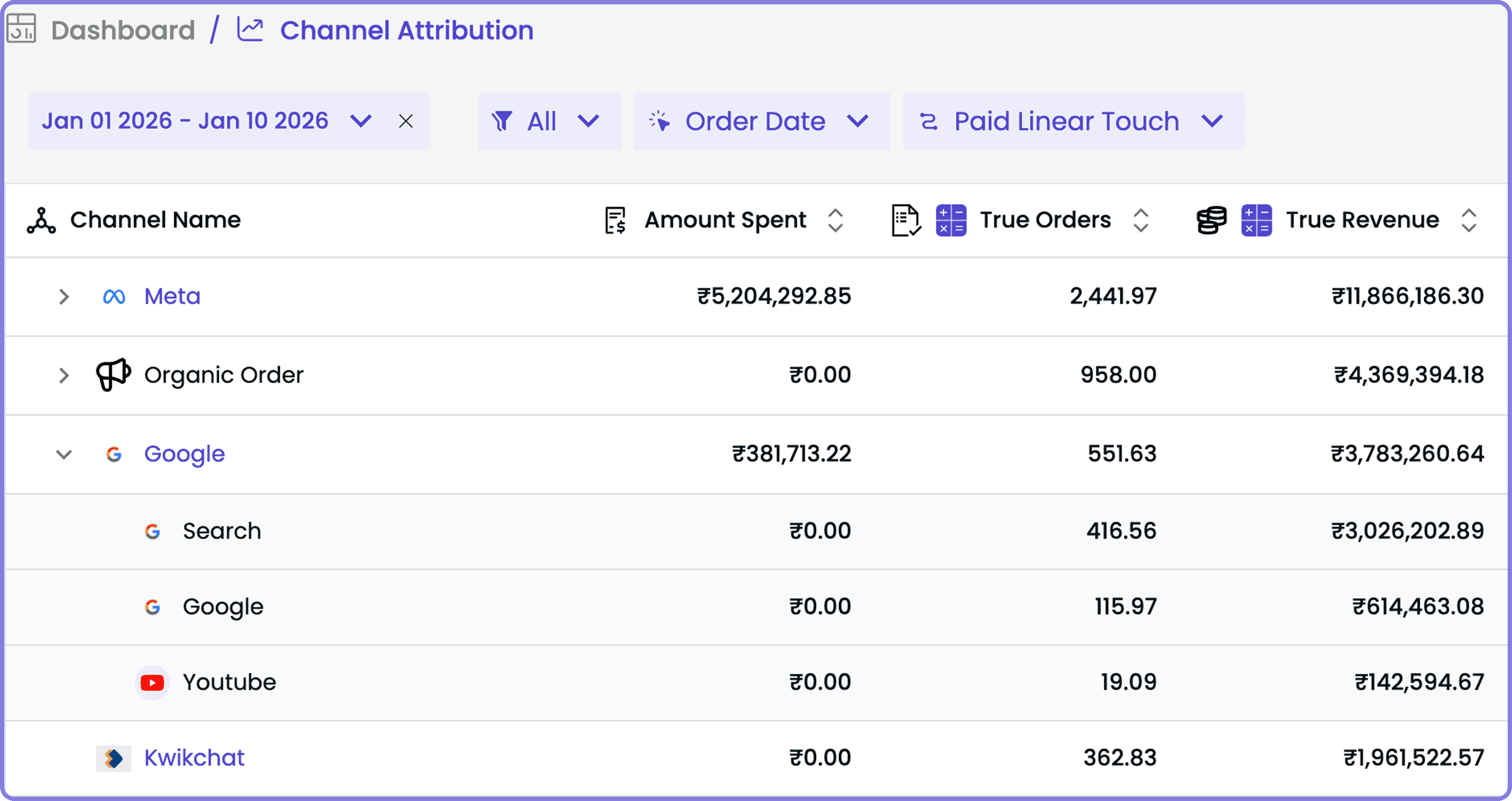
Task: Click the Dashboard grid icon
Action: pos(21,28)
